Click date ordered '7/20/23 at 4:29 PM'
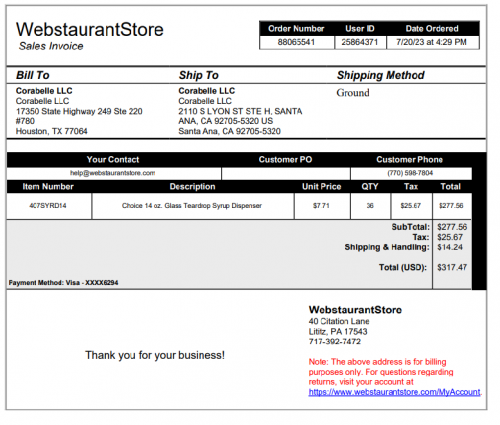Viewport: 500px width, 425px height. (x=431, y=42)
